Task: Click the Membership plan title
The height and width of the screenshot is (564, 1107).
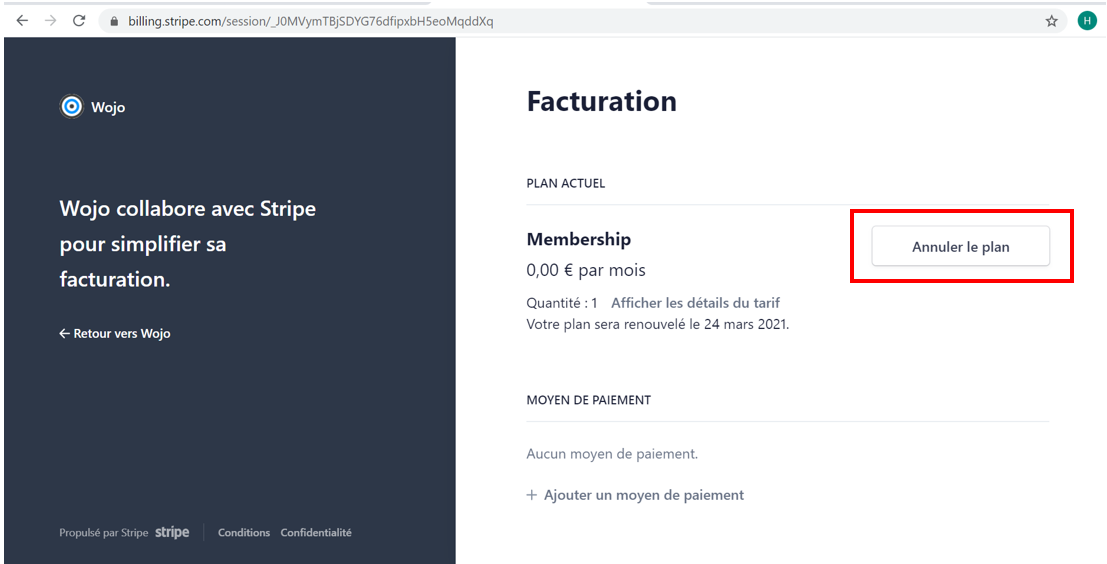Action: tap(579, 239)
